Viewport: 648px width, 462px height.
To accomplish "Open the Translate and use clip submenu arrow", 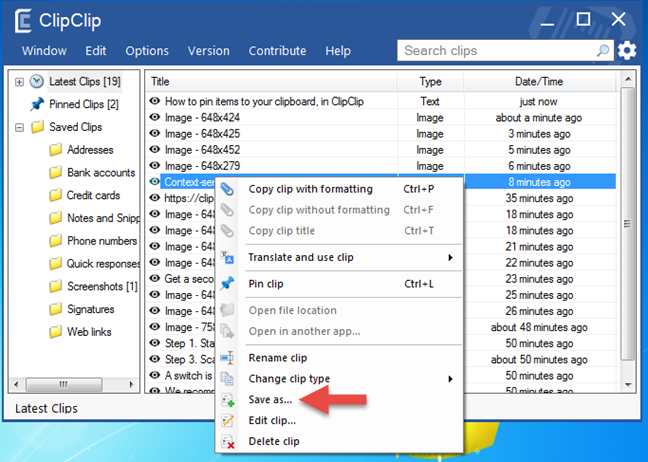I will [450, 257].
